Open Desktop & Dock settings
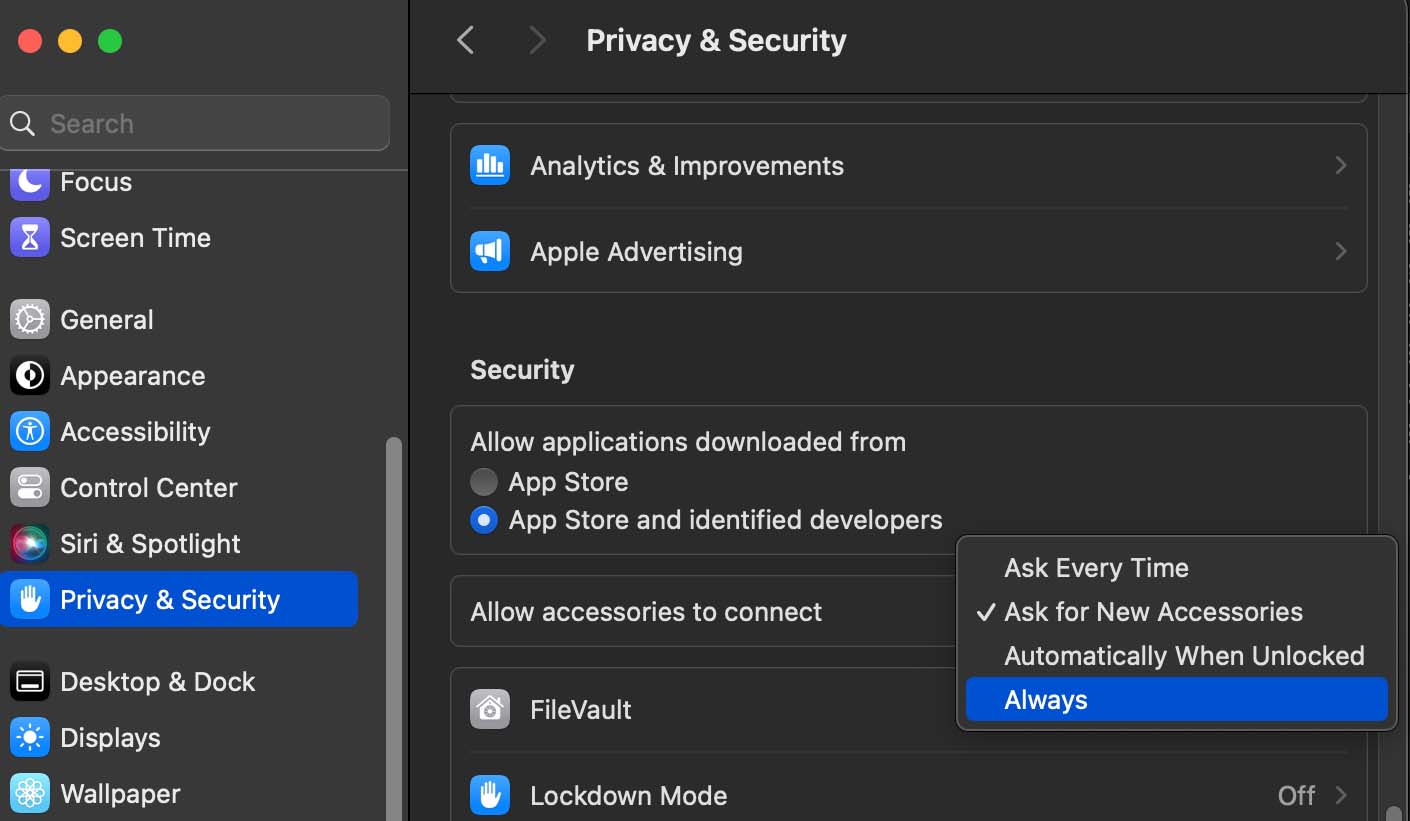The image size is (1410, 821). (157, 682)
